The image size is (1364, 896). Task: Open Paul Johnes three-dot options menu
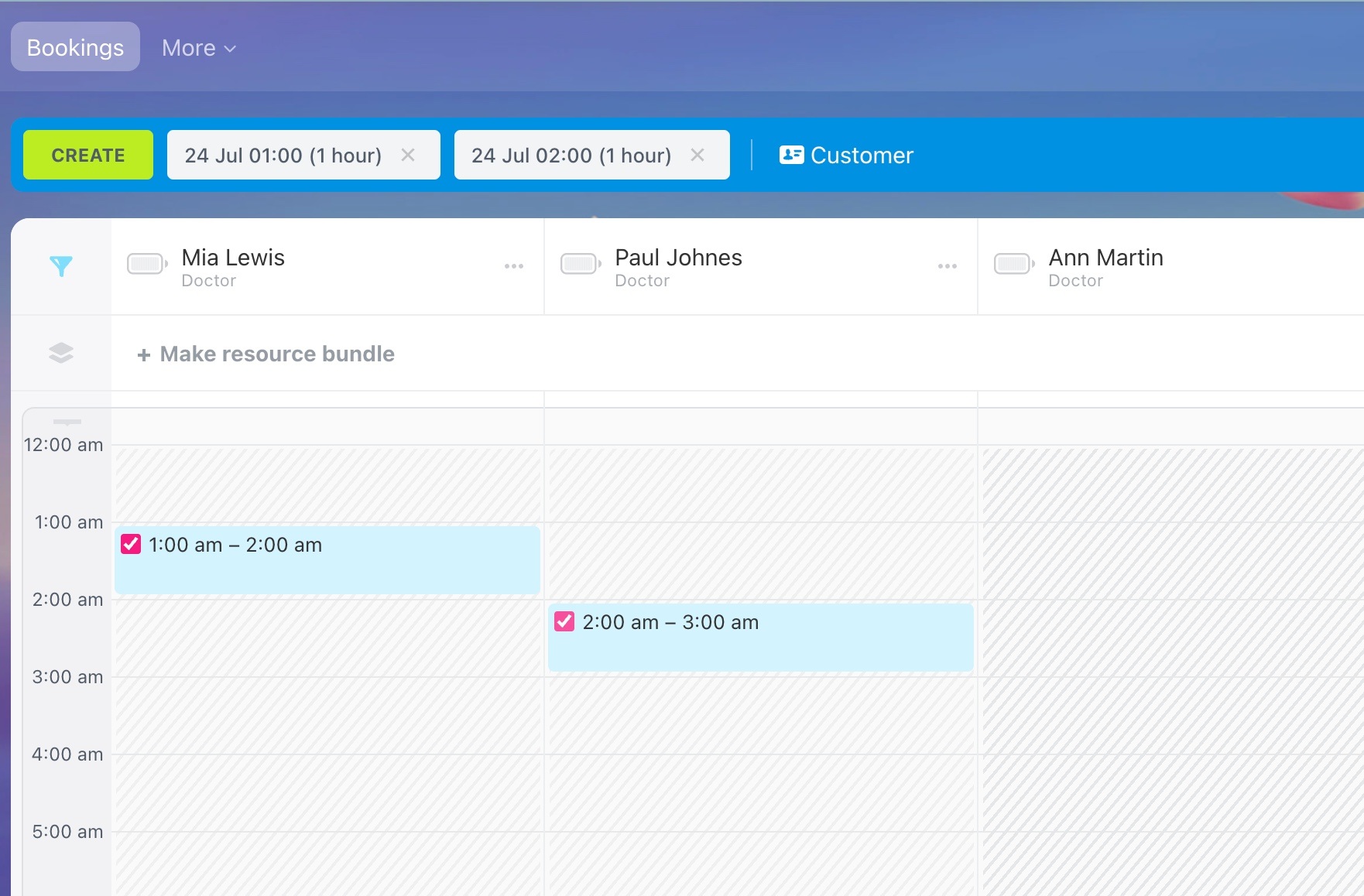tap(948, 266)
